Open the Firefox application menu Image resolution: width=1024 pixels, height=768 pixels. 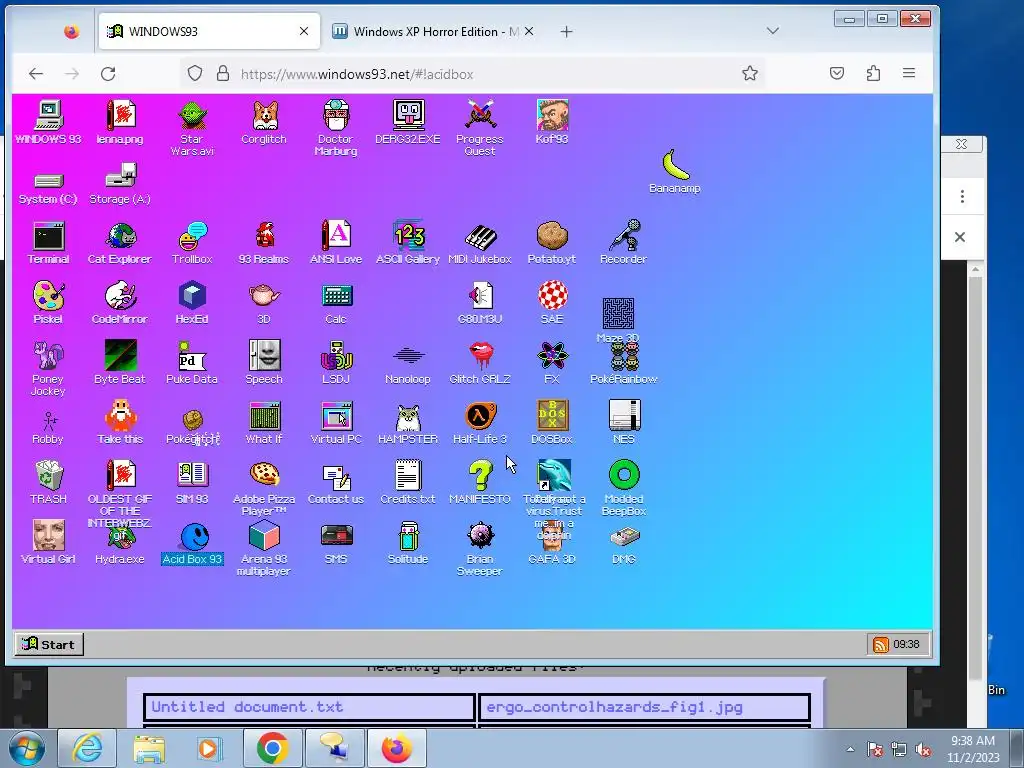click(909, 73)
